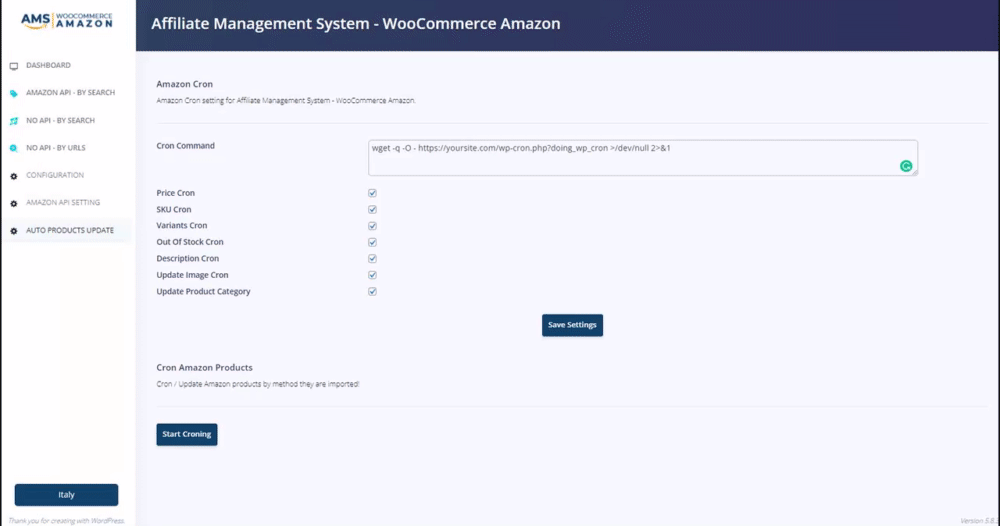Click the Update Product Category label
Screen dimensions: 1000x526
pyautogui.click(x=203, y=291)
